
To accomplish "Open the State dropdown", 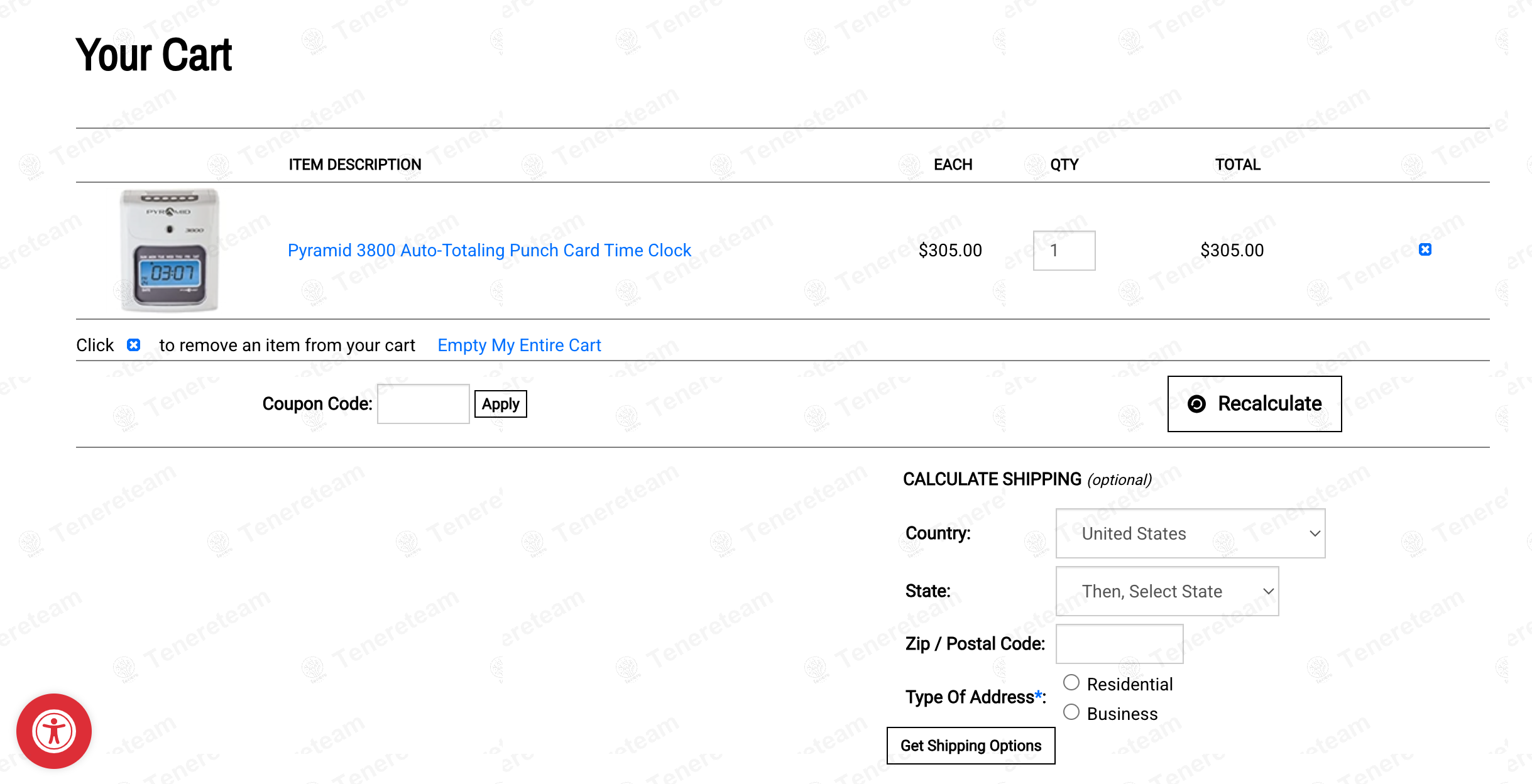I will (1167, 591).
